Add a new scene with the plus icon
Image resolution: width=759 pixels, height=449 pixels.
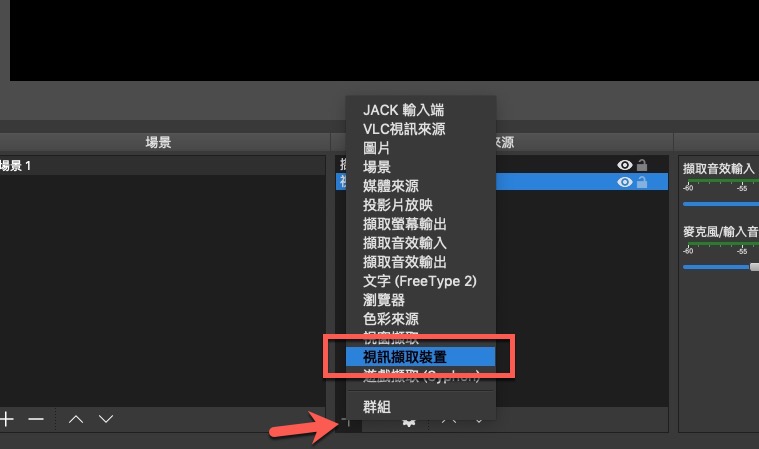[x=6, y=419]
